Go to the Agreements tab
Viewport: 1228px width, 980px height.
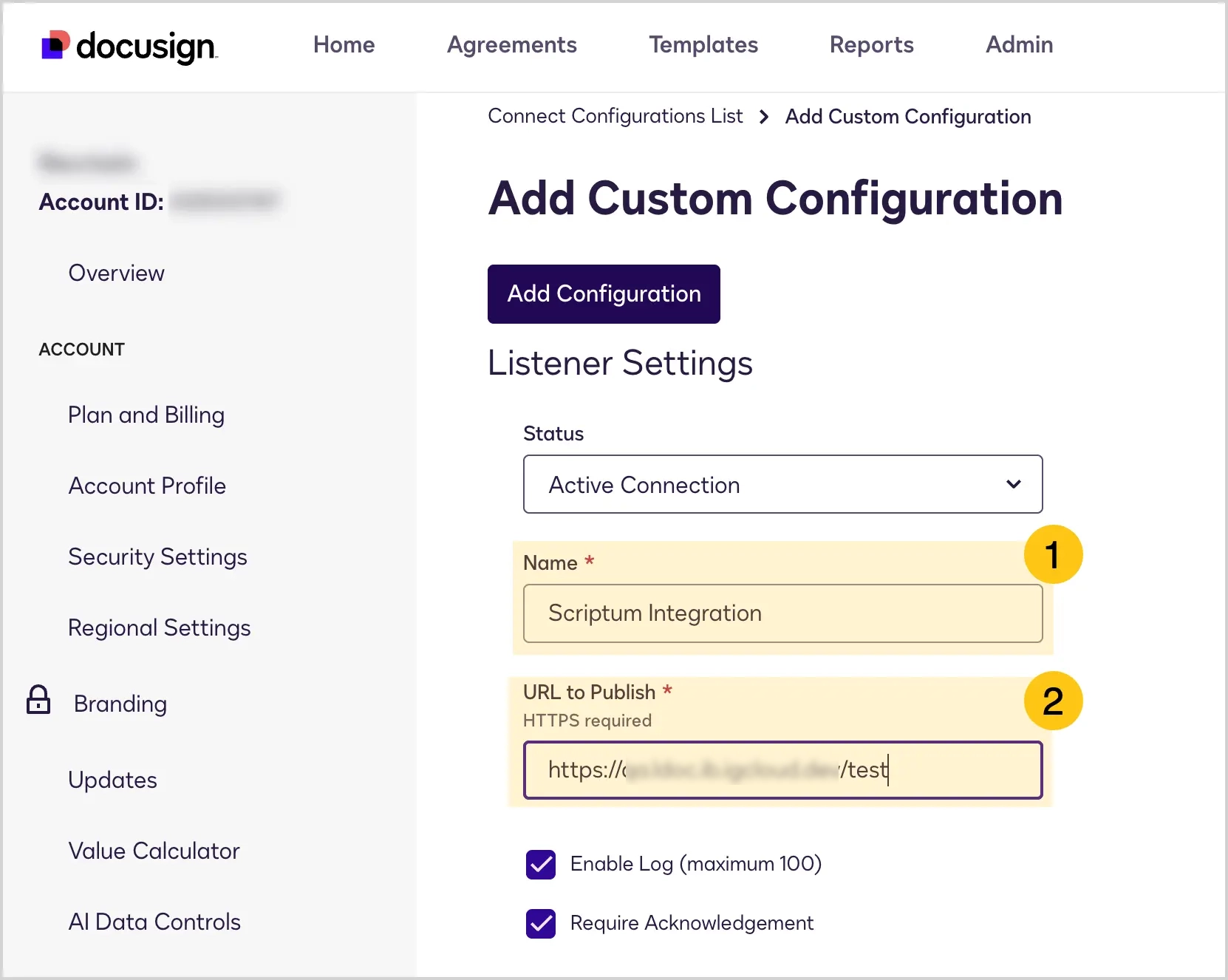coord(511,45)
